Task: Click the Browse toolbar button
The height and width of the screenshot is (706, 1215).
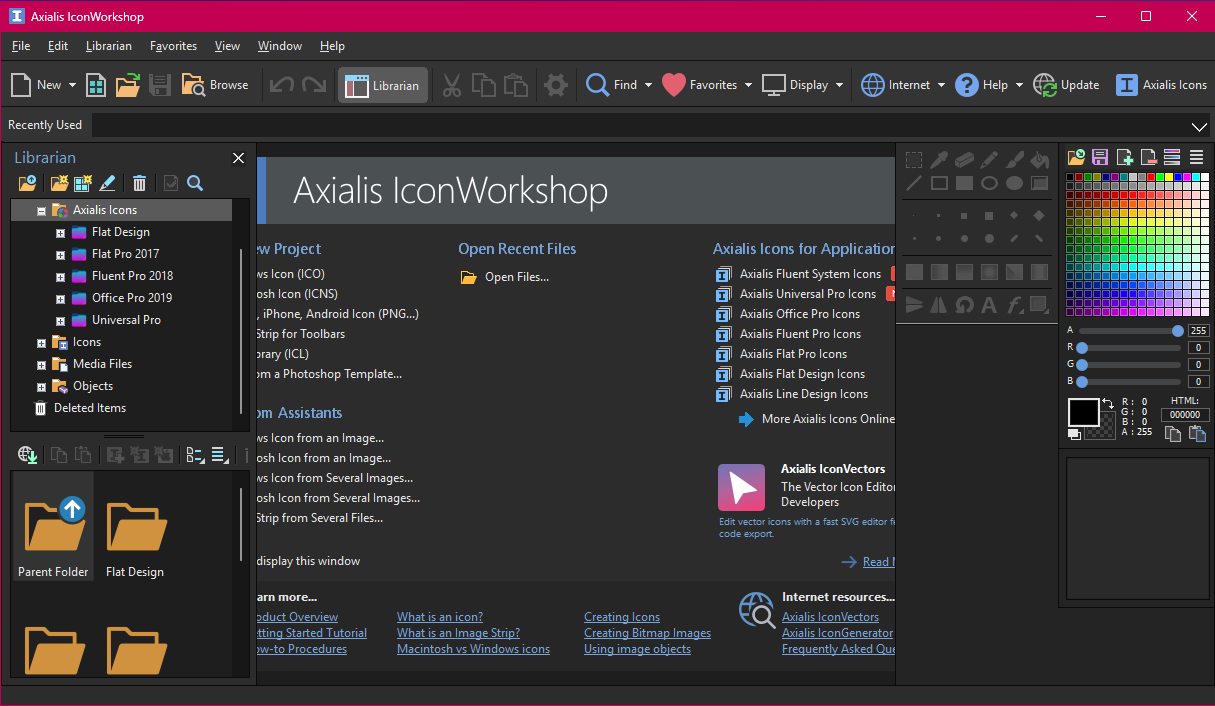Action: point(215,85)
